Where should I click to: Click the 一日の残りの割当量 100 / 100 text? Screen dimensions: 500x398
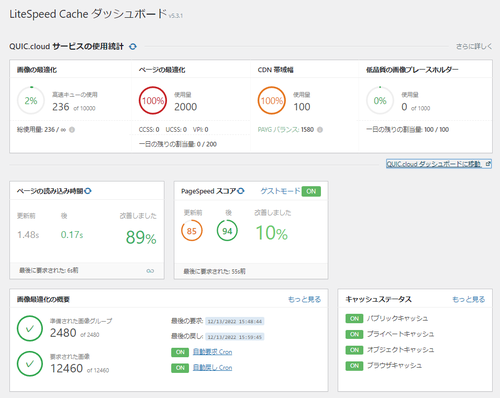(407, 130)
